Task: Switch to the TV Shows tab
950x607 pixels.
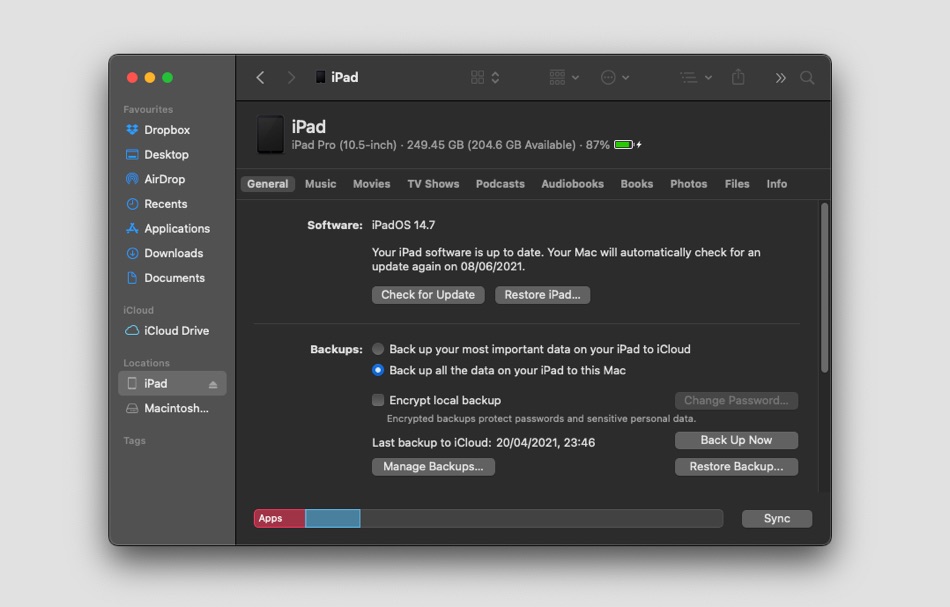Action: pos(433,184)
